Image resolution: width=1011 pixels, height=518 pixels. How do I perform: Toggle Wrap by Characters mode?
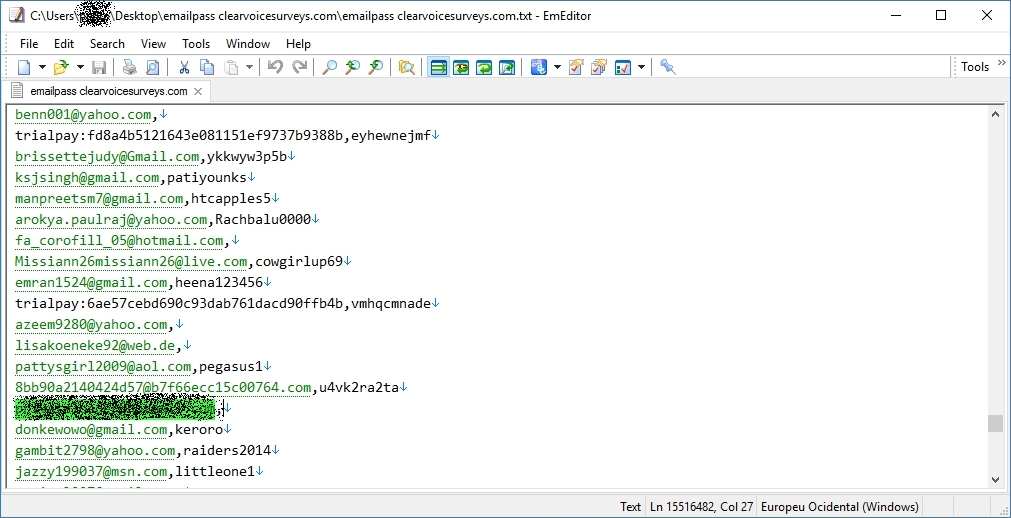[x=461, y=67]
